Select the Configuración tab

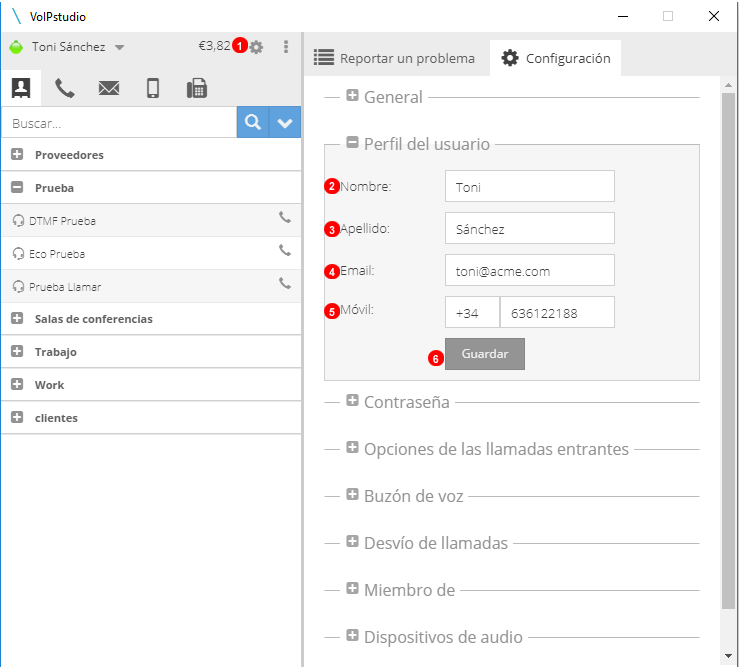tap(555, 58)
